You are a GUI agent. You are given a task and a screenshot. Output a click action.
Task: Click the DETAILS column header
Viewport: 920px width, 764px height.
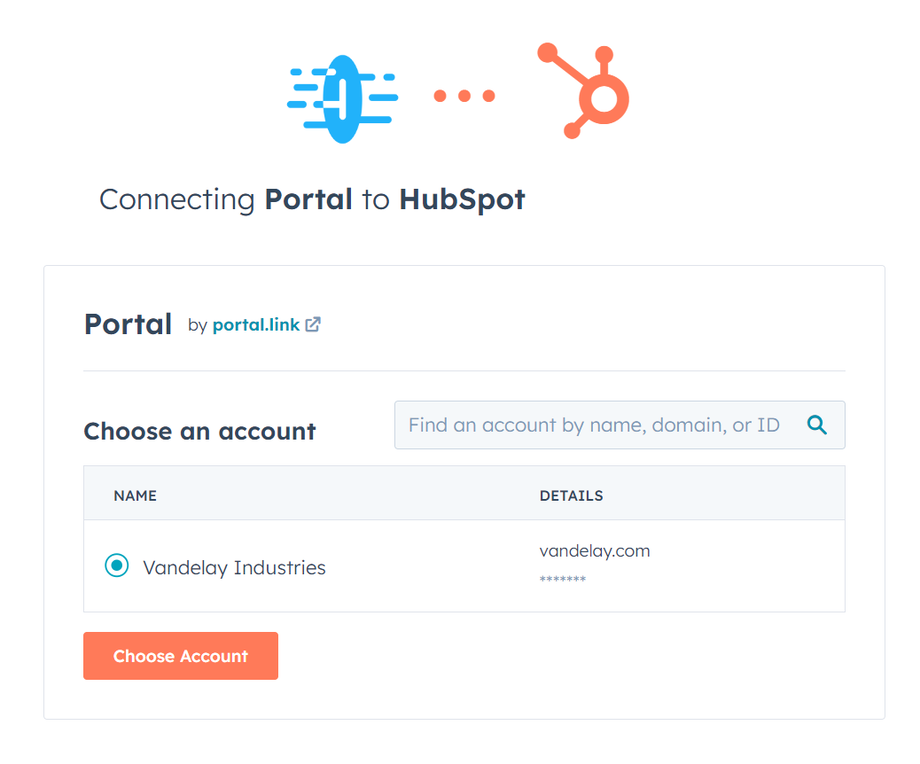click(x=571, y=495)
